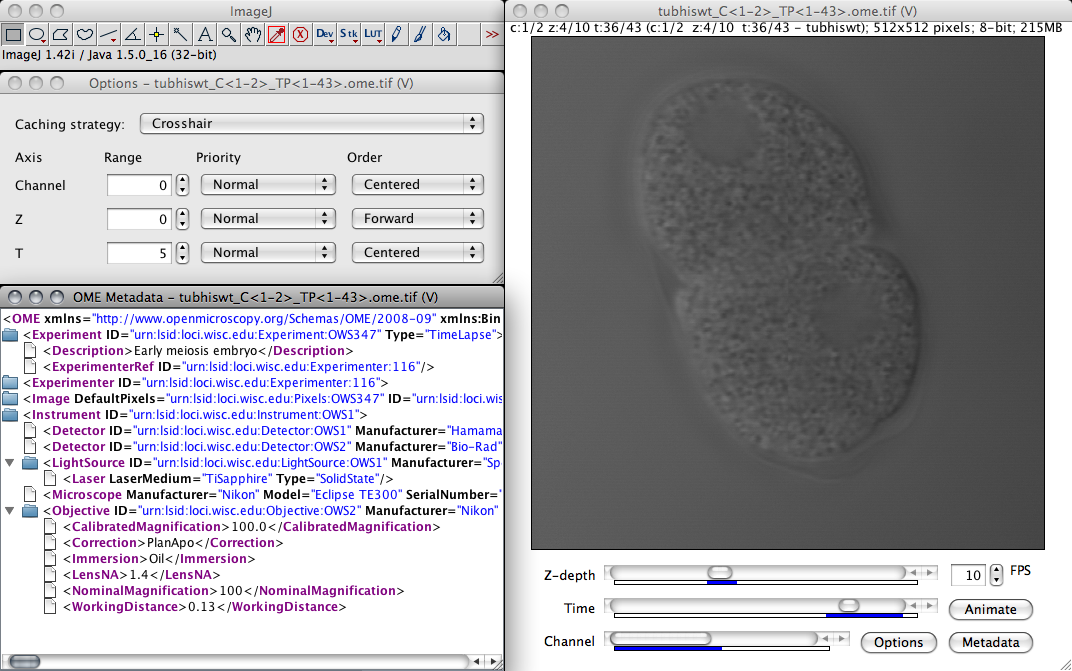Image resolution: width=1072 pixels, height=671 pixels.
Task: Open the Dev menu tool
Action: coord(325,34)
